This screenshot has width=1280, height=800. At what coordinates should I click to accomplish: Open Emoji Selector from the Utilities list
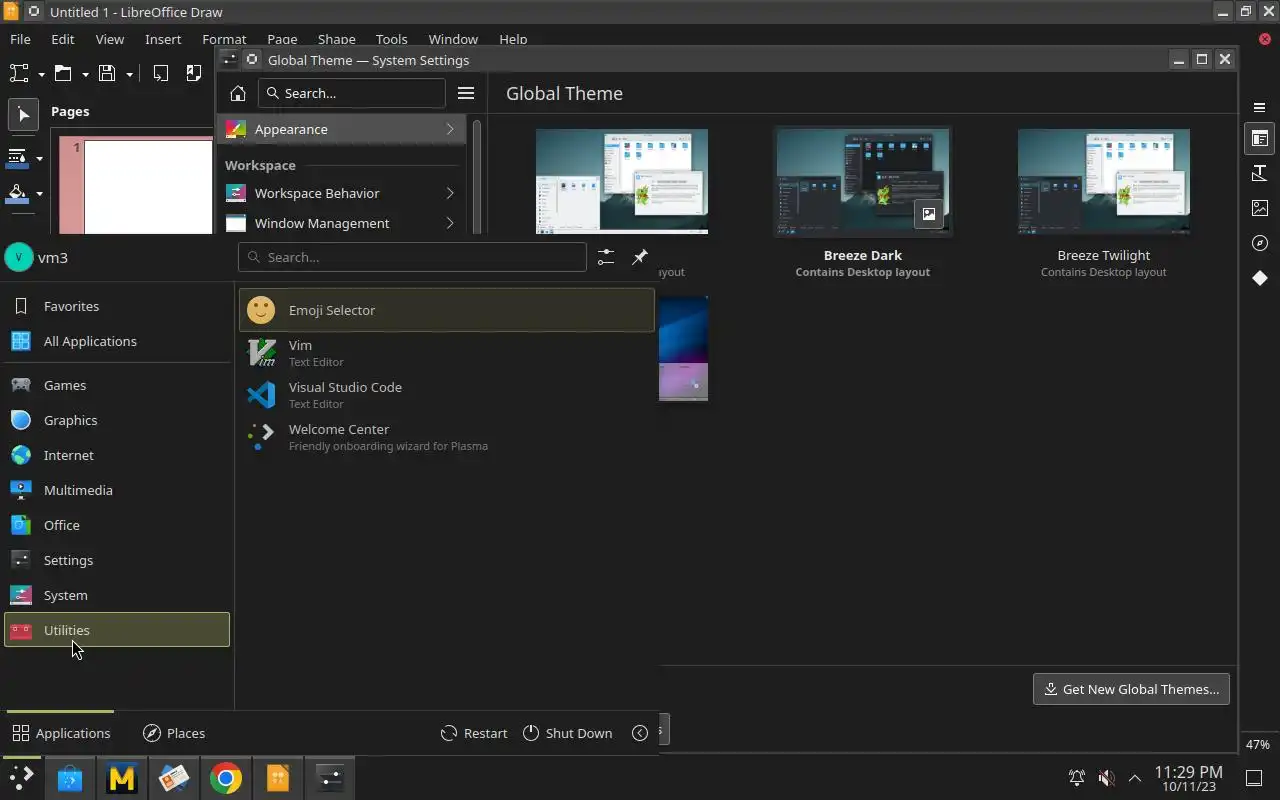click(x=446, y=310)
